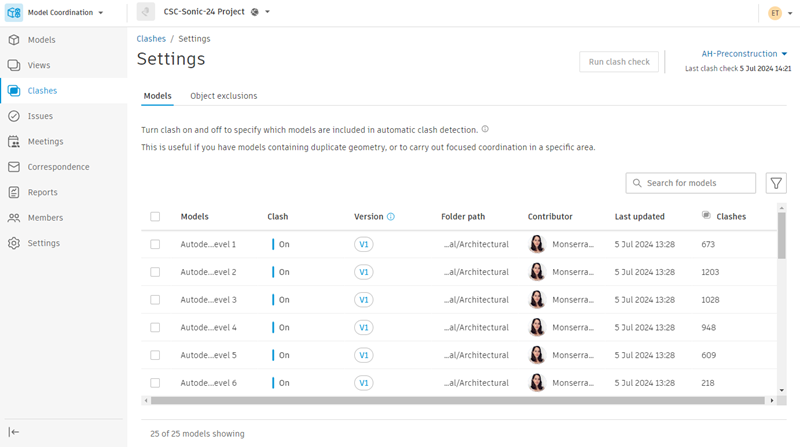Check the box for Autode...evel 1 row
The width and height of the screenshot is (800, 448).
[155, 244]
